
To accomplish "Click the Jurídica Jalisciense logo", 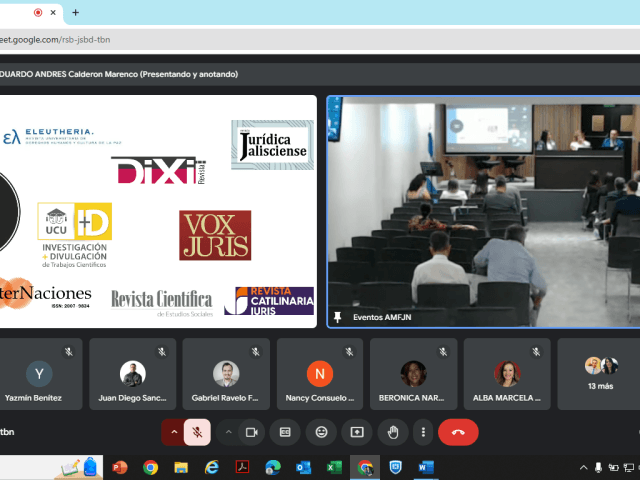I will pos(273,145).
